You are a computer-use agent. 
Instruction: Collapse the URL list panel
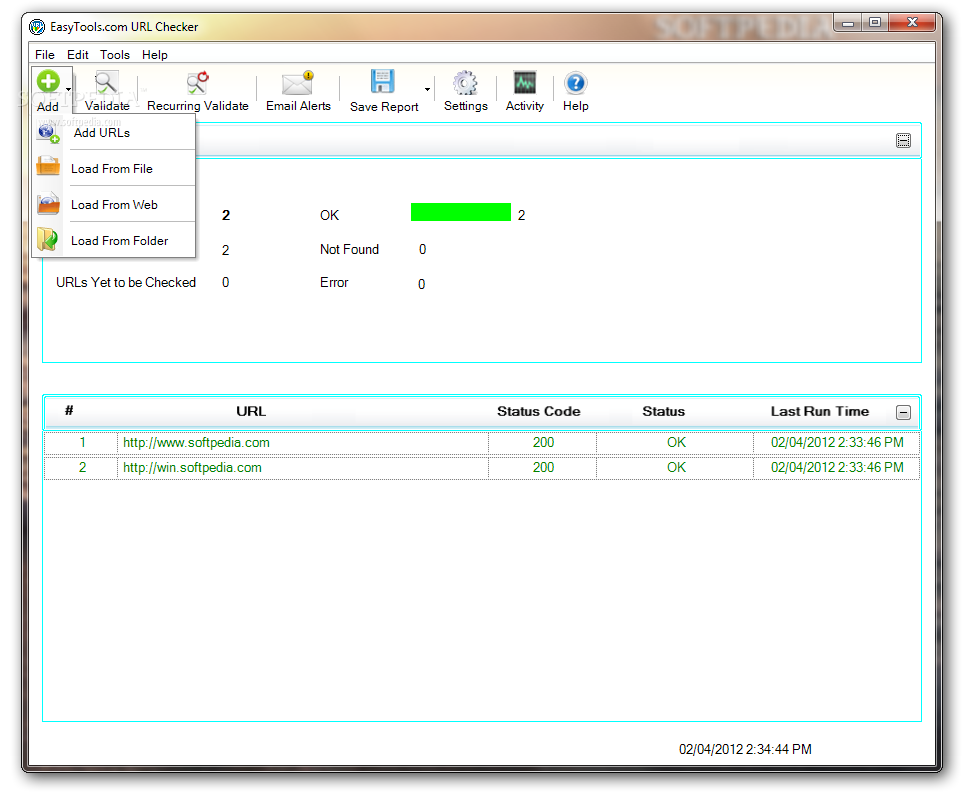tap(903, 412)
